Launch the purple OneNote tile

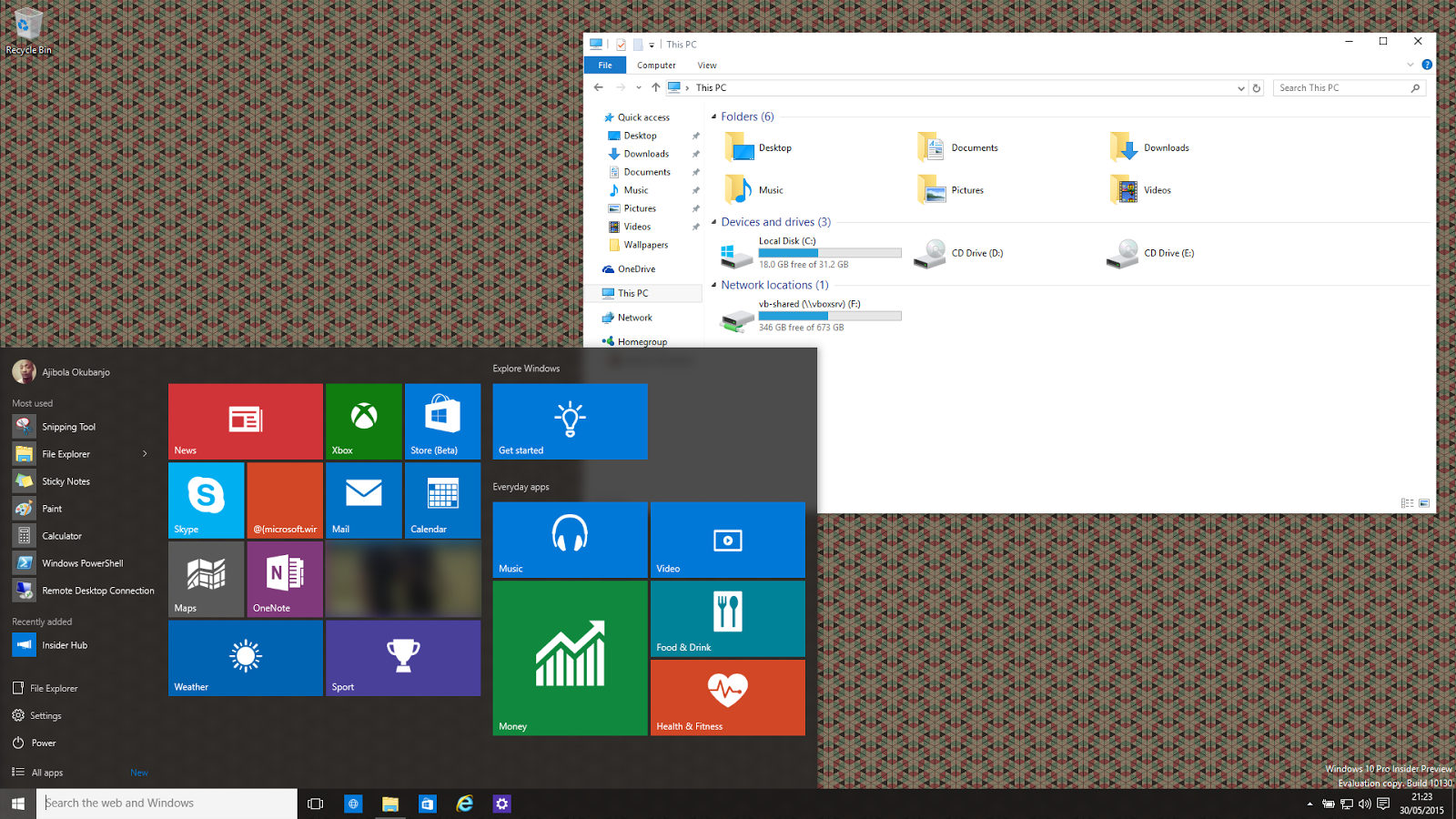tap(285, 580)
